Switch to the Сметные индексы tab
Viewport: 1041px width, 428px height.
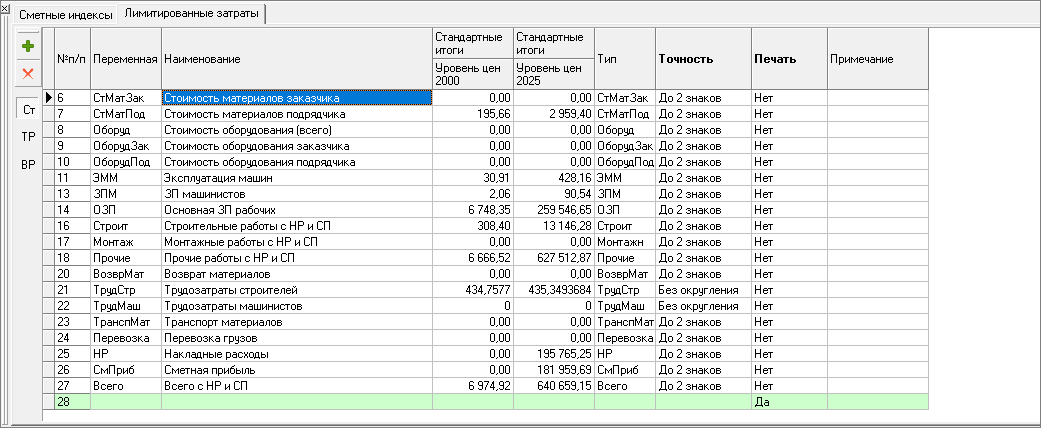tap(61, 15)
